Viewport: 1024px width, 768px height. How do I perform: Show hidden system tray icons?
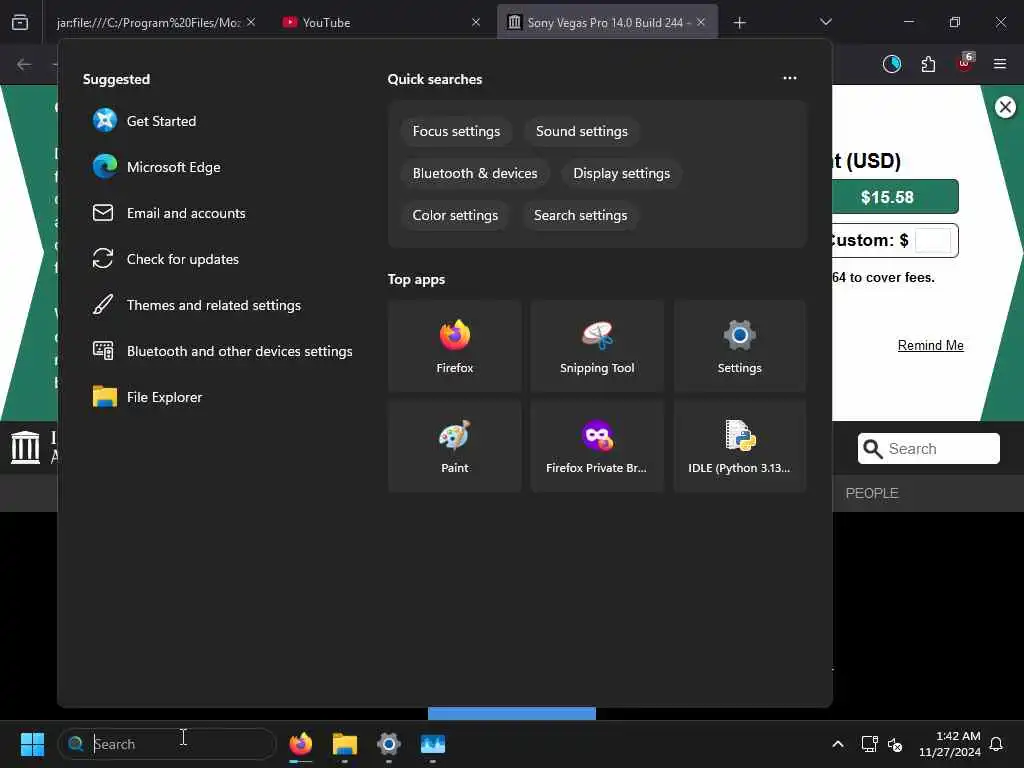[x=838, y=744]
